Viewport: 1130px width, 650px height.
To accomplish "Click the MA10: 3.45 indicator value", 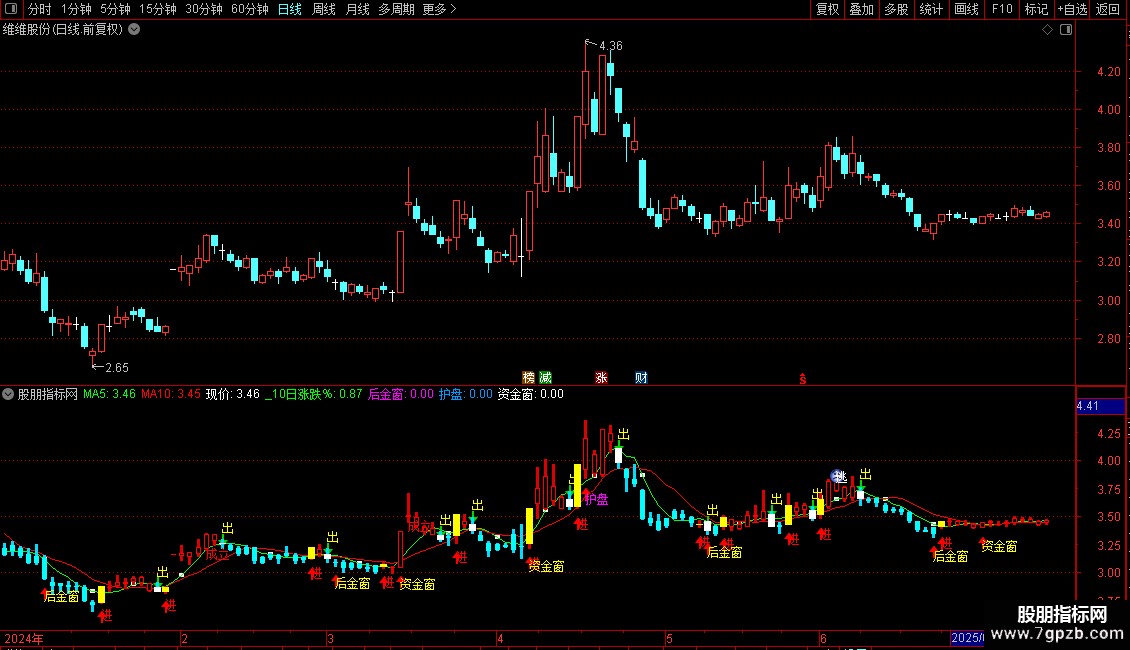I will [x=171, y=394].
